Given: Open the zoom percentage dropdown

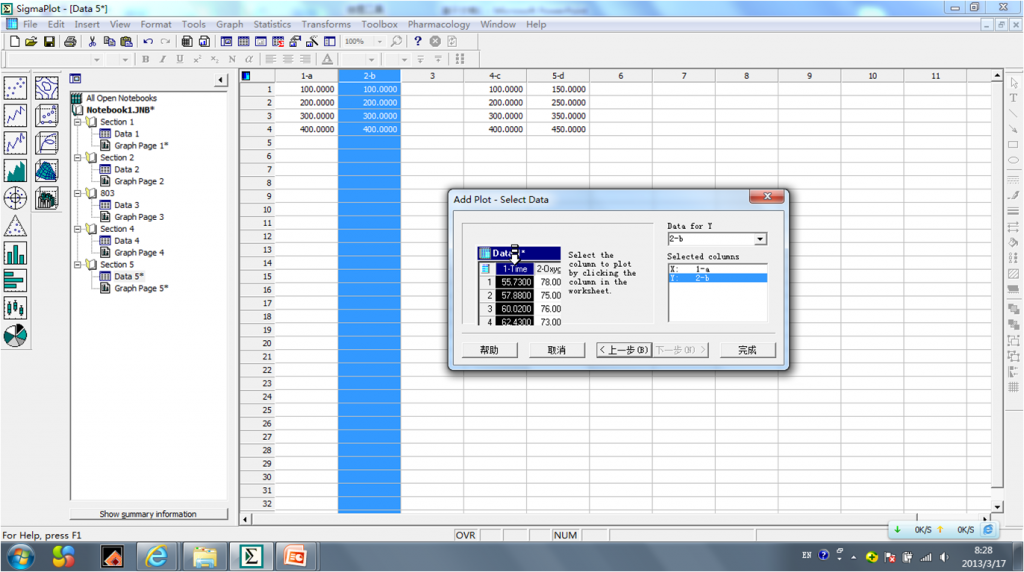Looking at the screenshot, I should point(379,41).
